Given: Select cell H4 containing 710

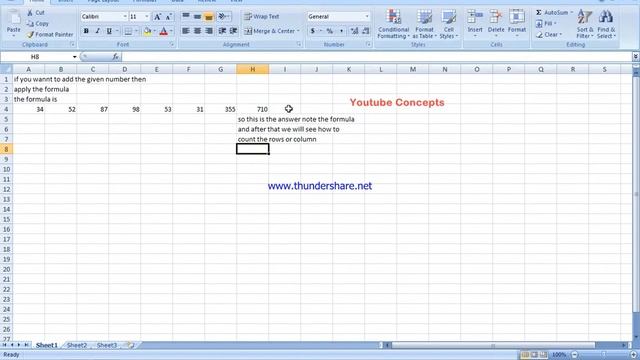Looking at the screenshot, I should click(253, 109).
